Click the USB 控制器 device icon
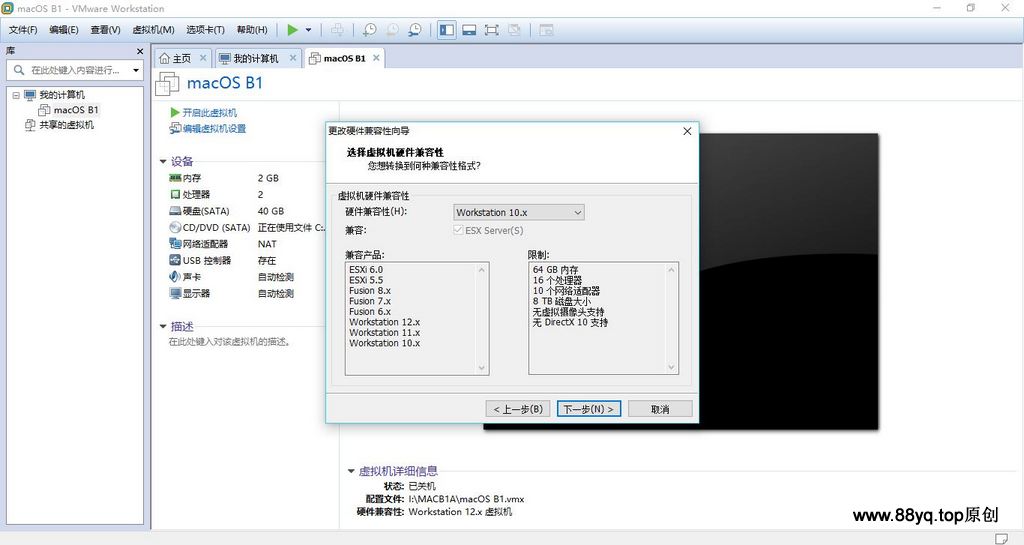Image resolution: width=1024 pixels, height=545 pixels. coord(175,260)
